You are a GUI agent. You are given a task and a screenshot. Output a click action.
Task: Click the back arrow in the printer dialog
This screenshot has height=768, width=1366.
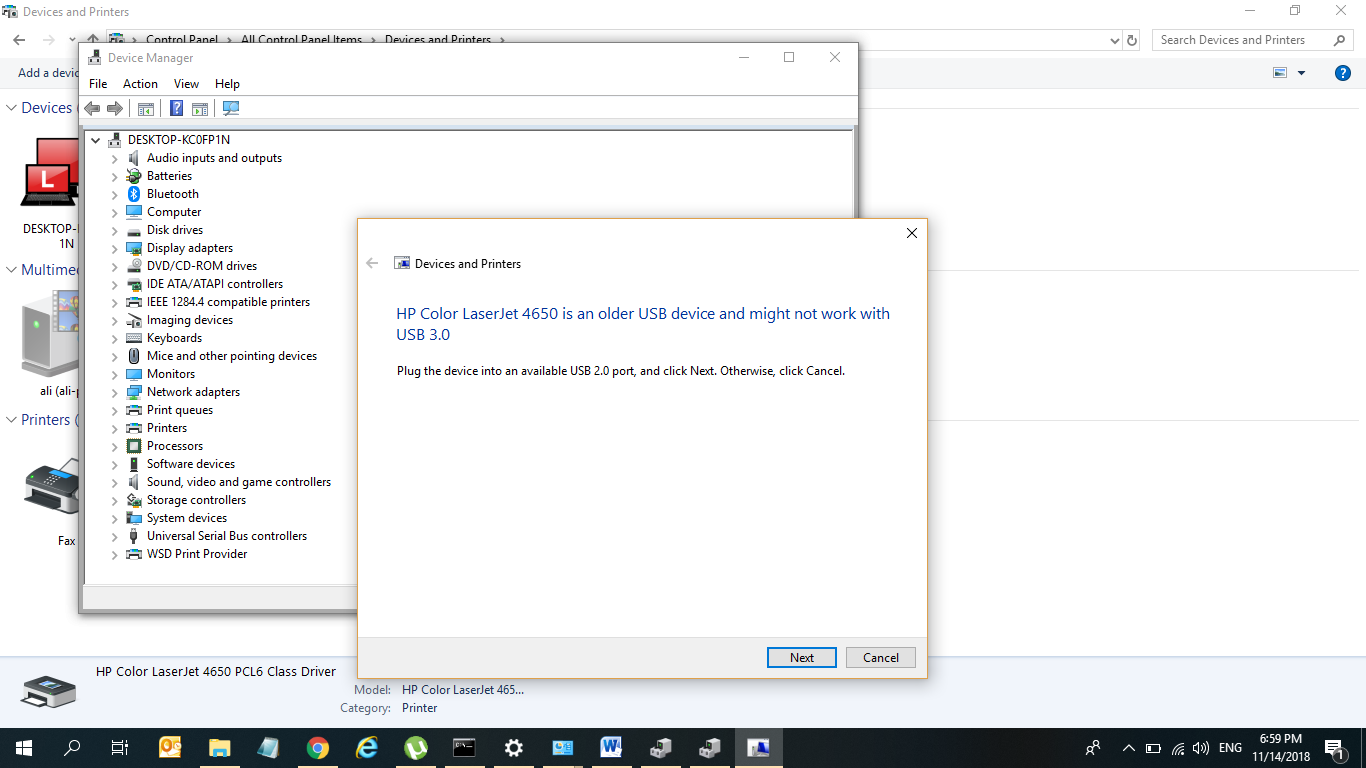372,263
